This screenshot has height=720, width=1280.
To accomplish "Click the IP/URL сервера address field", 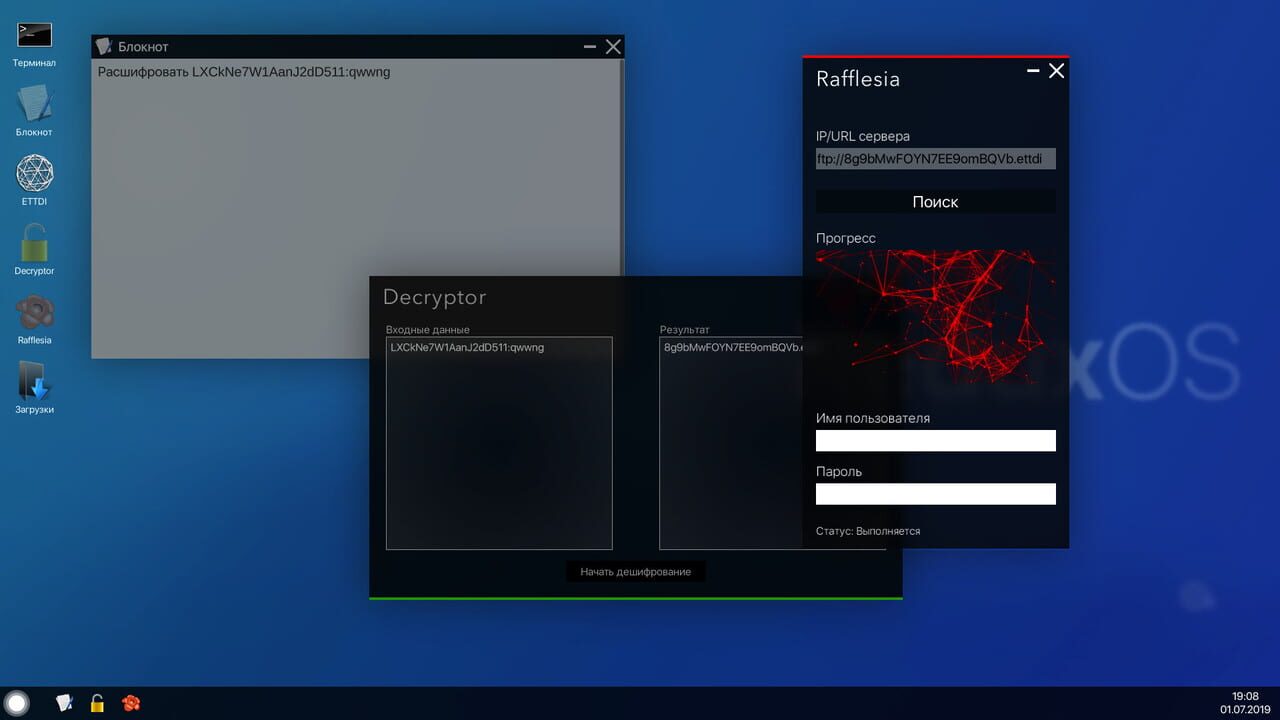I will click(934, 158).
